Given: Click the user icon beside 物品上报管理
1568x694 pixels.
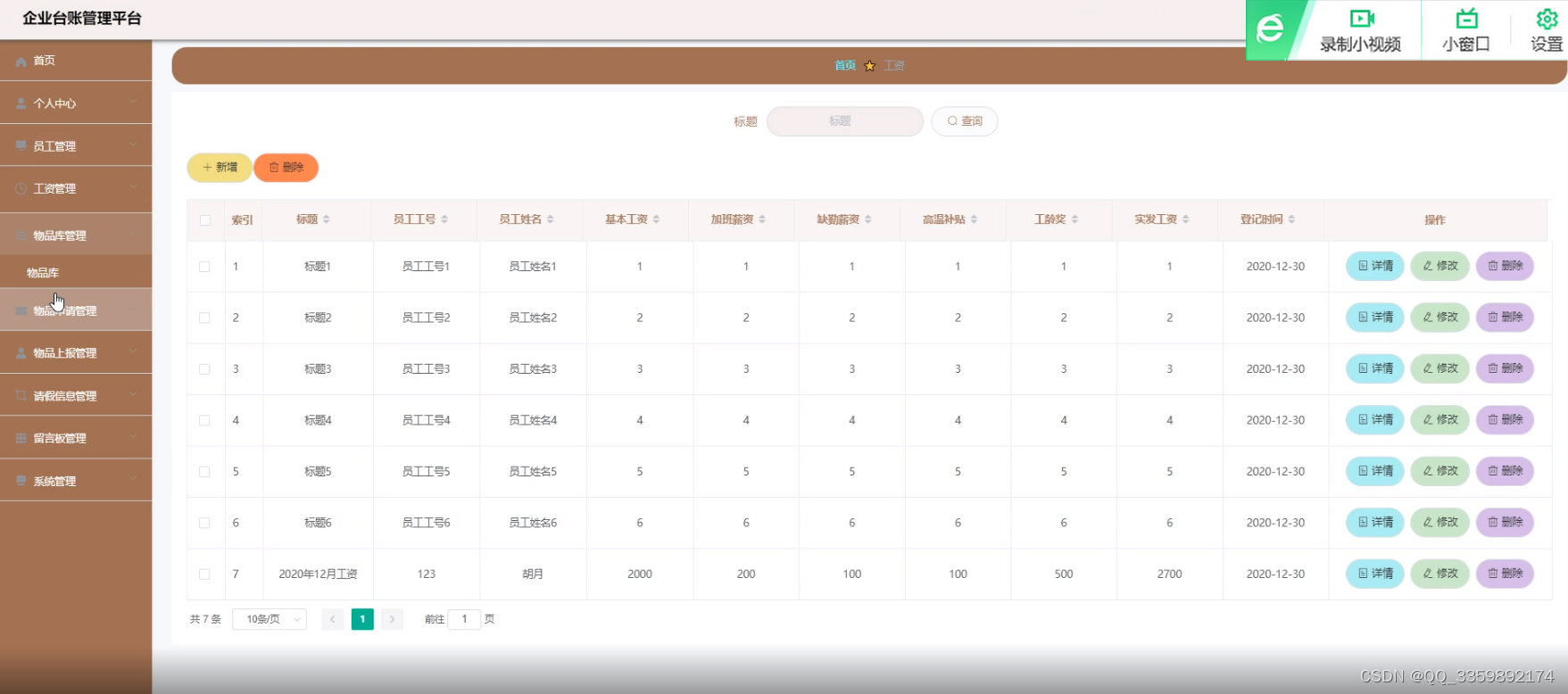Looking at the screenshot, I should click(21, 353).
